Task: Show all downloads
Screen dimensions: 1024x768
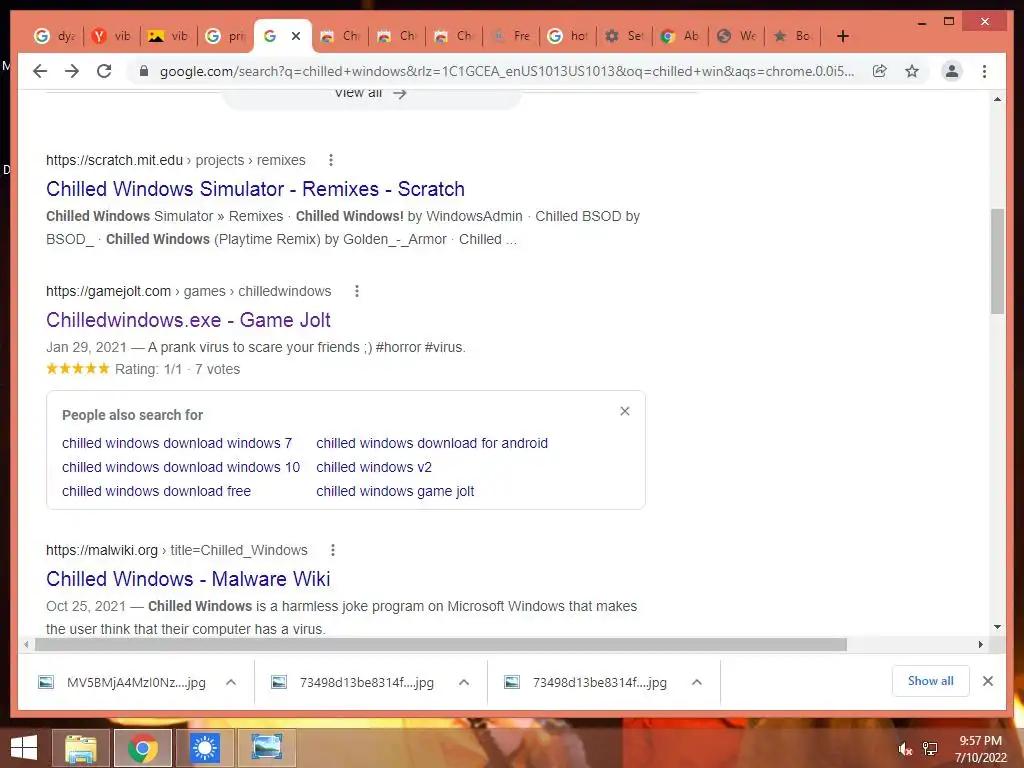Action: click(930, 681)
